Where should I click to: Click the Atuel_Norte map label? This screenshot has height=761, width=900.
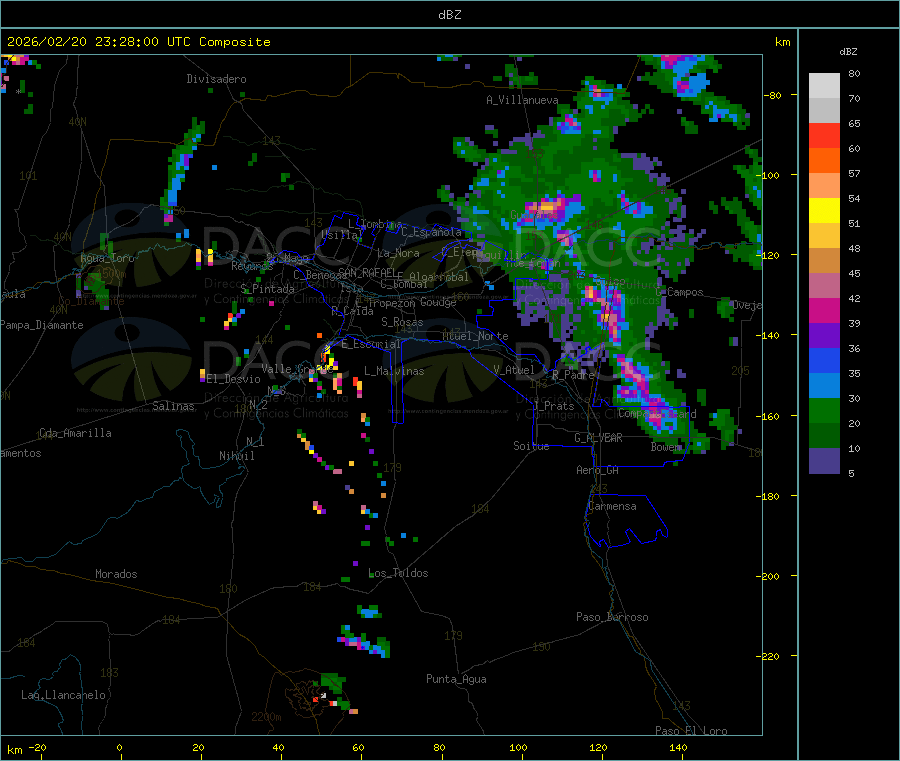(x=475, y=336)
